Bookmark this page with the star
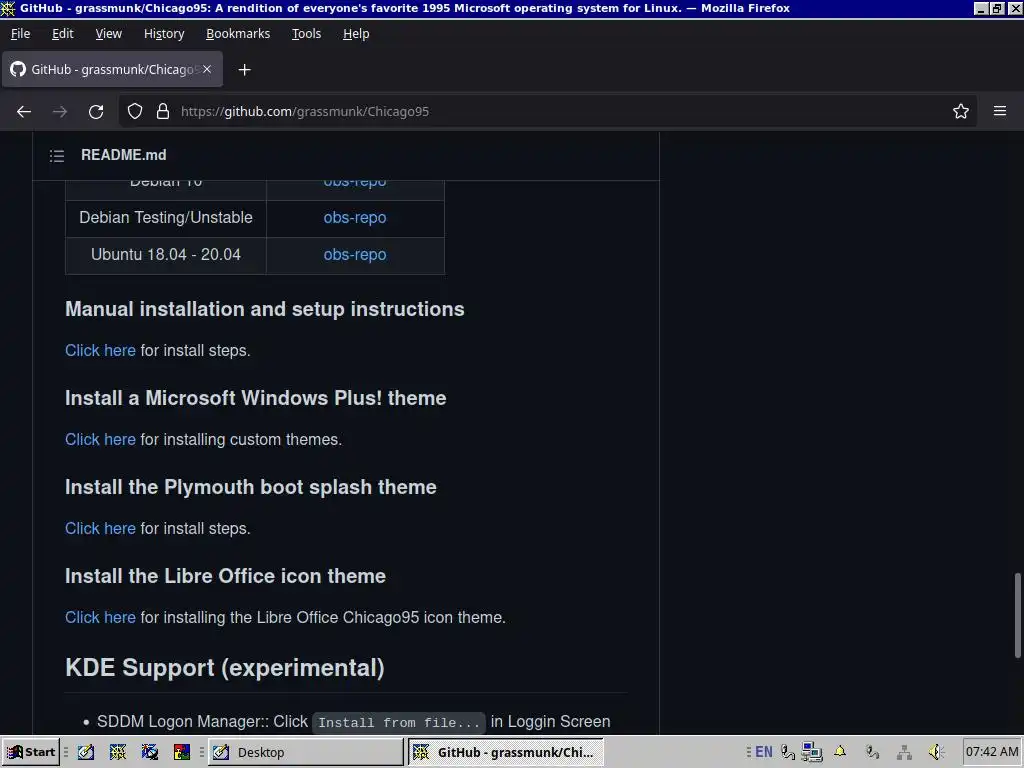Image resolution: width=1024 pixels, height=768 pixels. (961, 112)
